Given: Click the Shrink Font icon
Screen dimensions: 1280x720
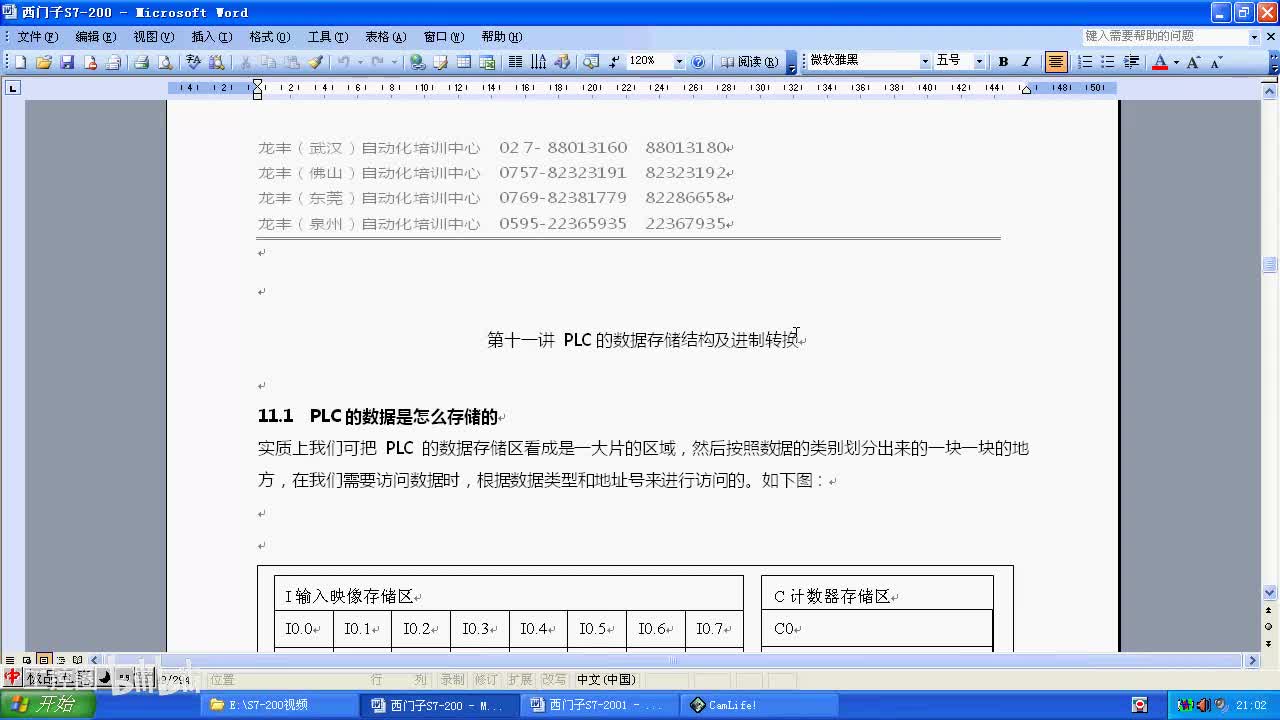Looking at the screenshot, I should point(1217,62).
